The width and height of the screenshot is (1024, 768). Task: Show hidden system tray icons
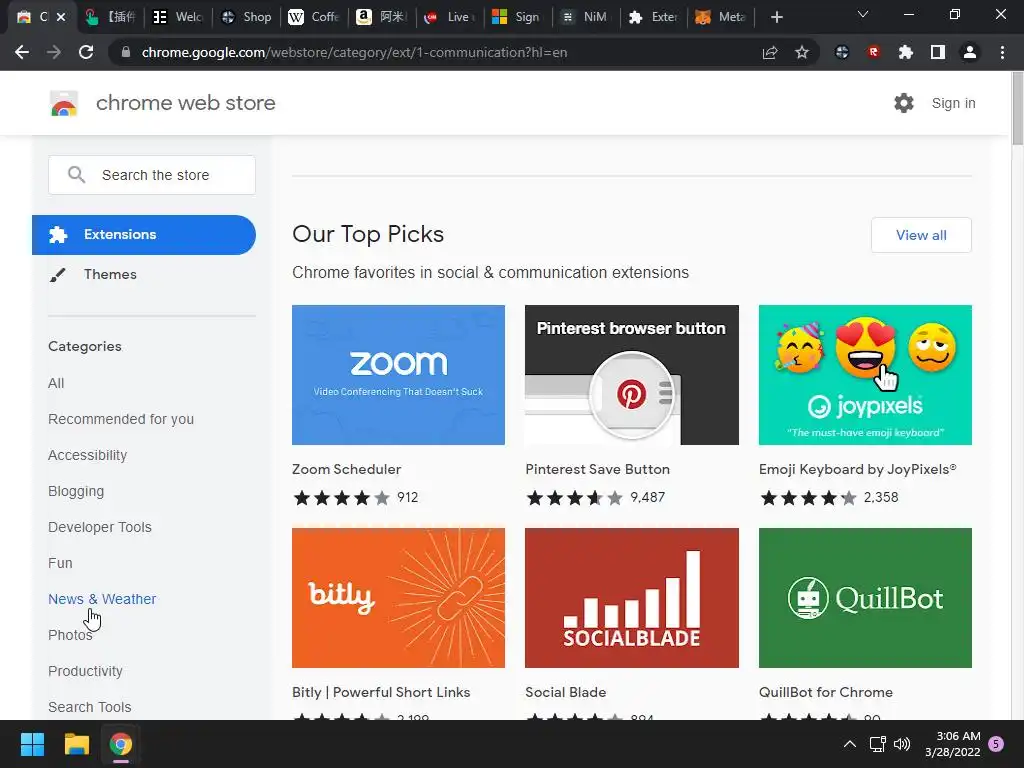click(850, 744)
